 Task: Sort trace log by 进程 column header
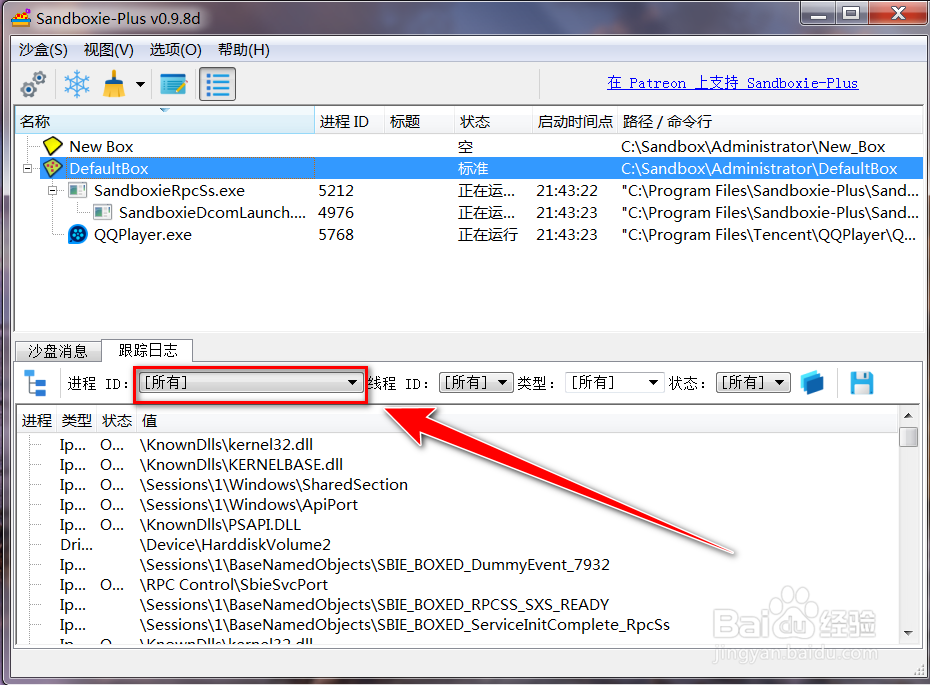pos(37,420)
